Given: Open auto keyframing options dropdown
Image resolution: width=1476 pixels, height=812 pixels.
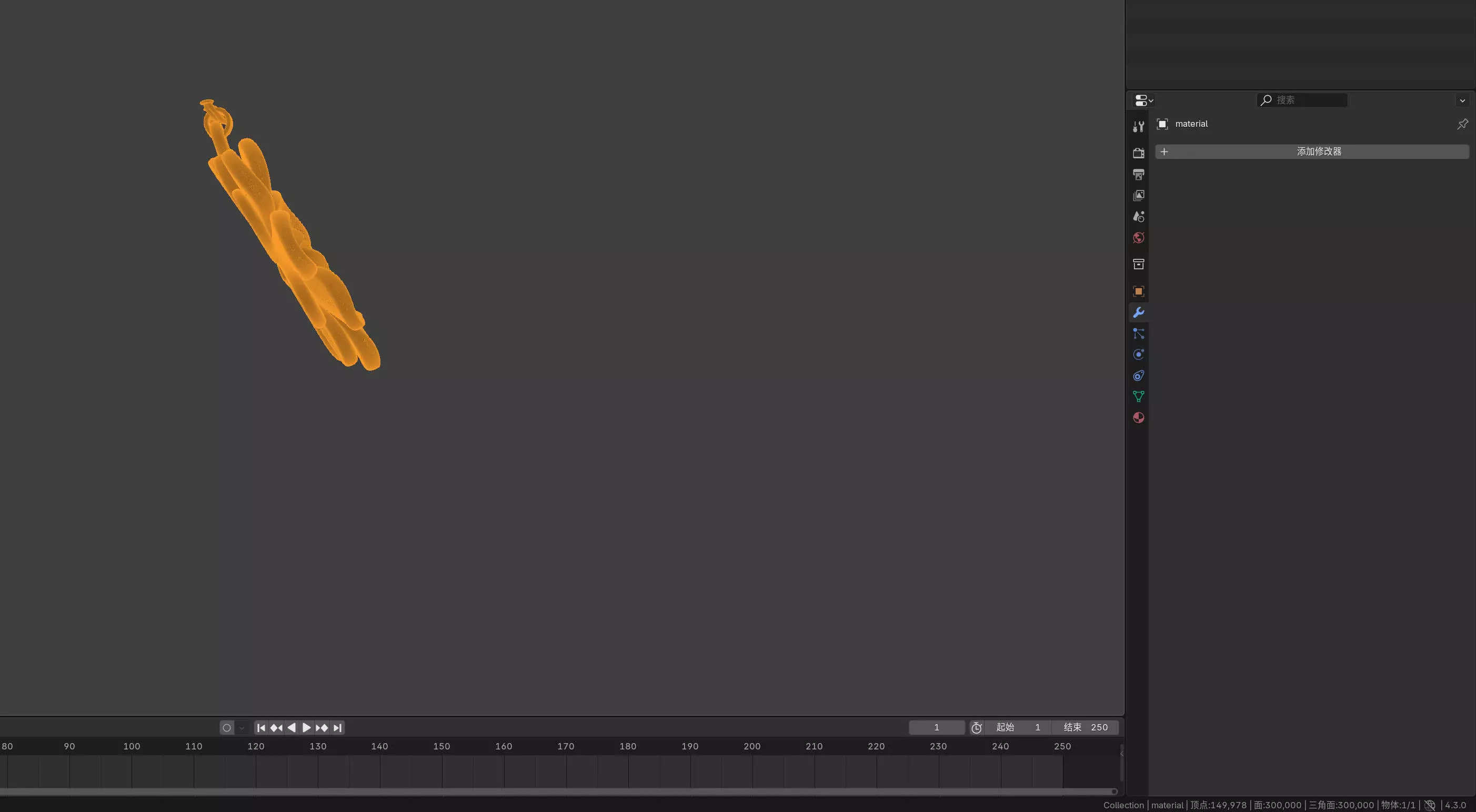Looking at the screenshot, I should [242, 728].
